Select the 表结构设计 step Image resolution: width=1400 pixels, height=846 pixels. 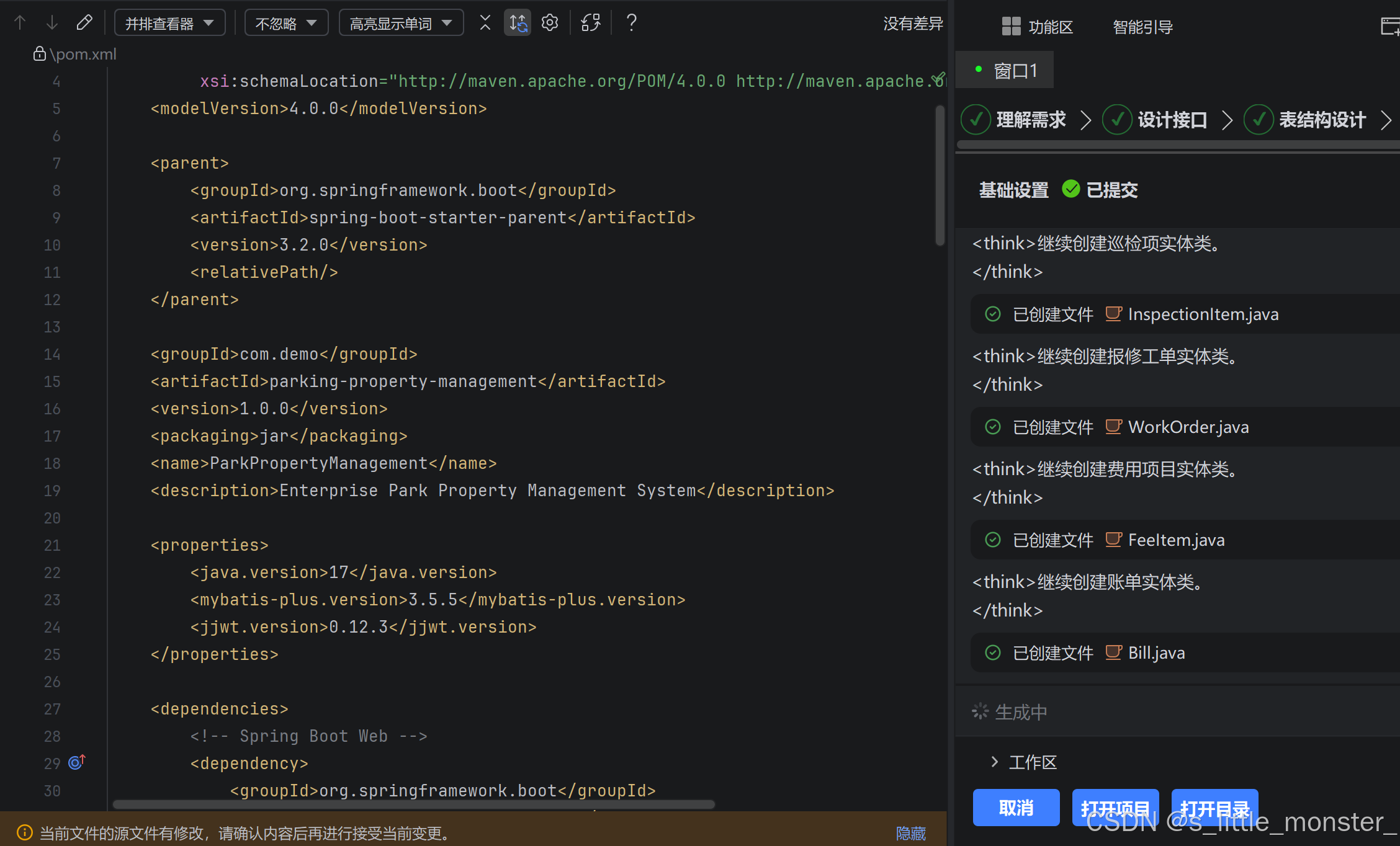click(x=1306, y=120)
